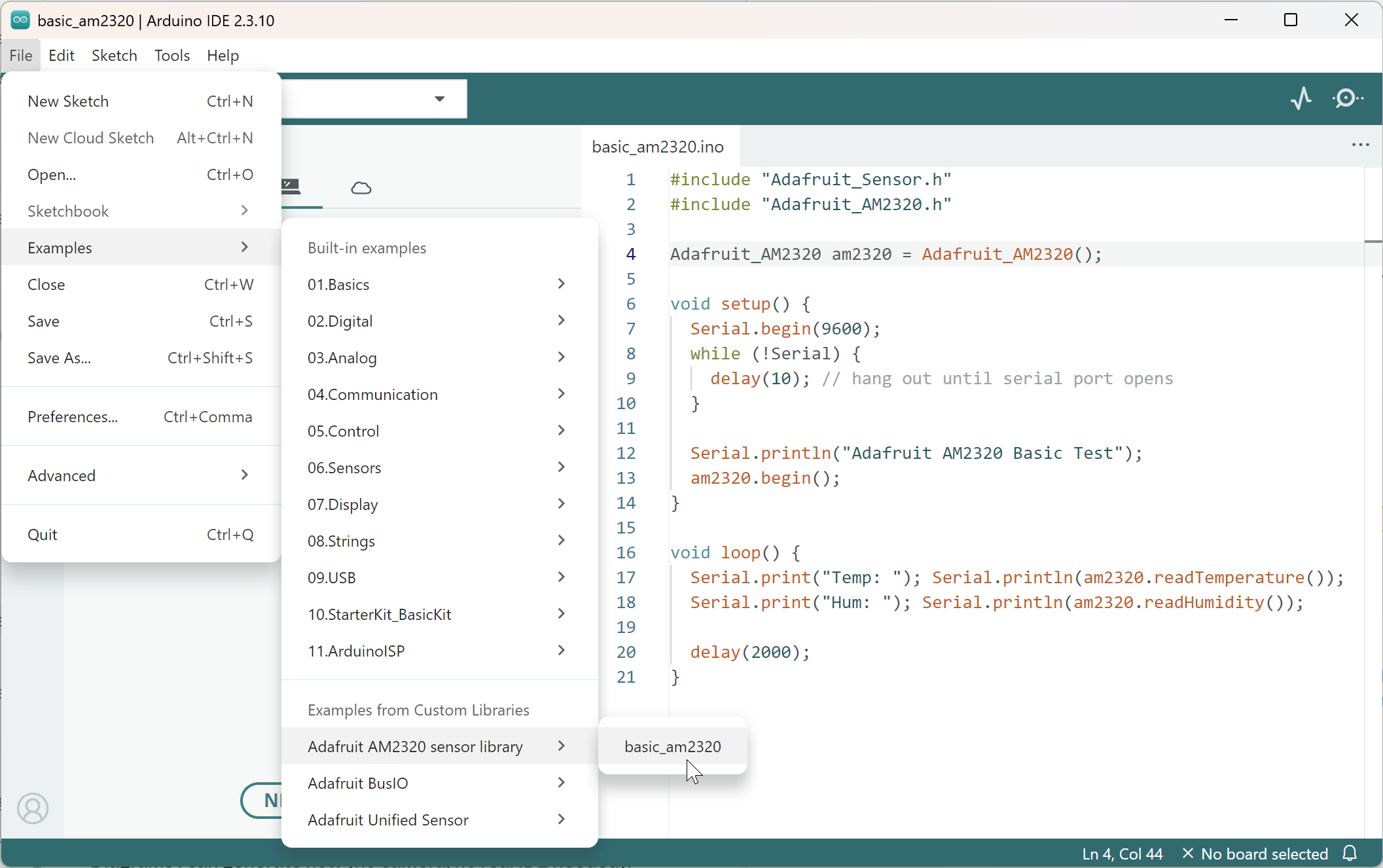Open notifications bell in status bar
The image size is (1383, 868).
(x=1350, y=854)
